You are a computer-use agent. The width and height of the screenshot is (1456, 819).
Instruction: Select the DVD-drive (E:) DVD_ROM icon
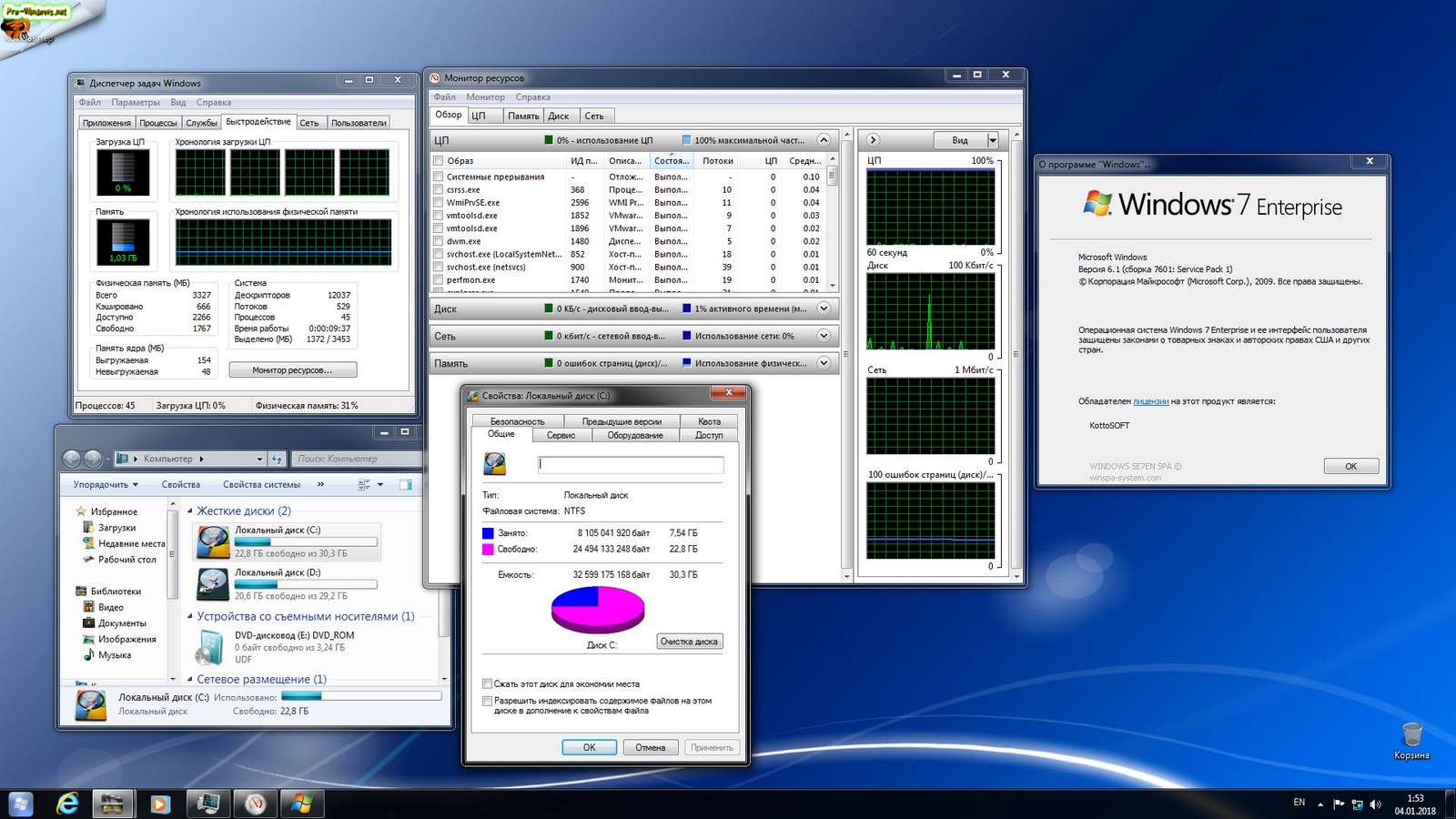point(211,646)
